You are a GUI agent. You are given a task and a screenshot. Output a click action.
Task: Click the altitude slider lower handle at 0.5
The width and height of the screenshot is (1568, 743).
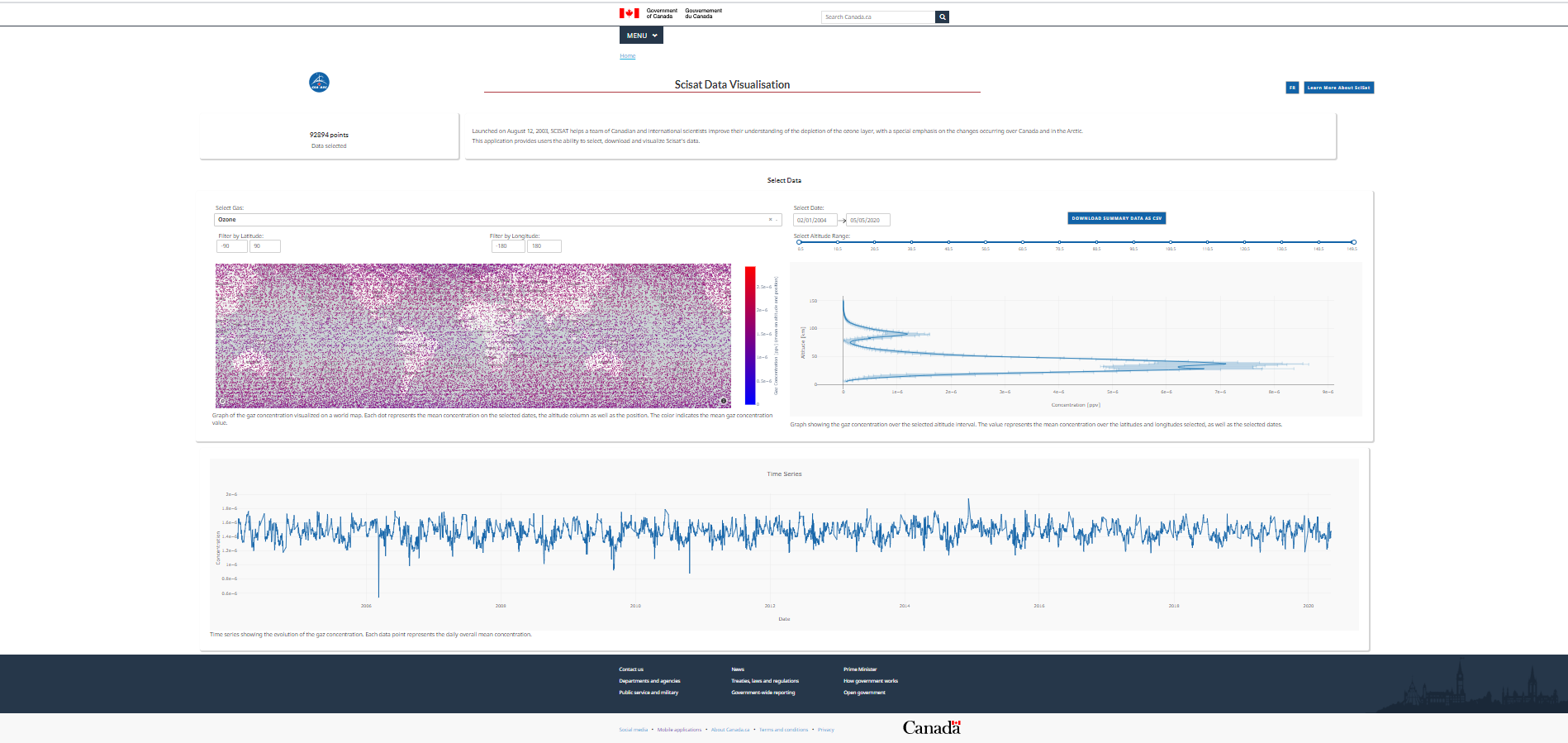pyautogui.click(x=799, y=242)
